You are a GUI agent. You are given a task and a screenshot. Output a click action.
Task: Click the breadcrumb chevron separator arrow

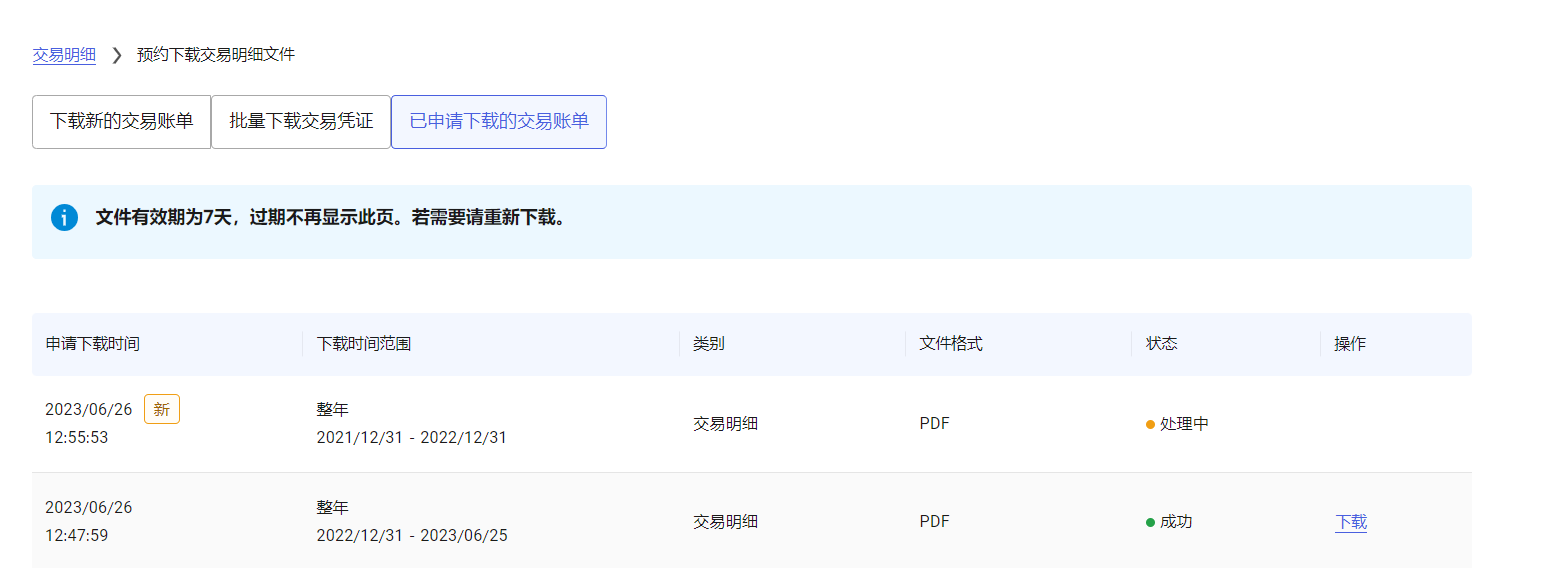(116, 55)
